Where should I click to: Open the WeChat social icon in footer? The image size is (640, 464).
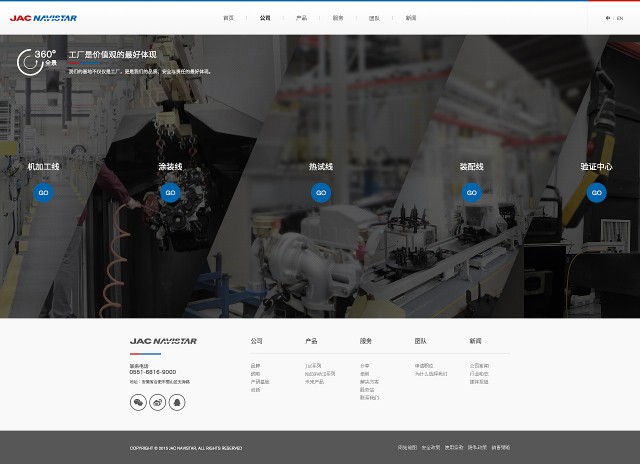pyautogui.click(x=138, y=402)
